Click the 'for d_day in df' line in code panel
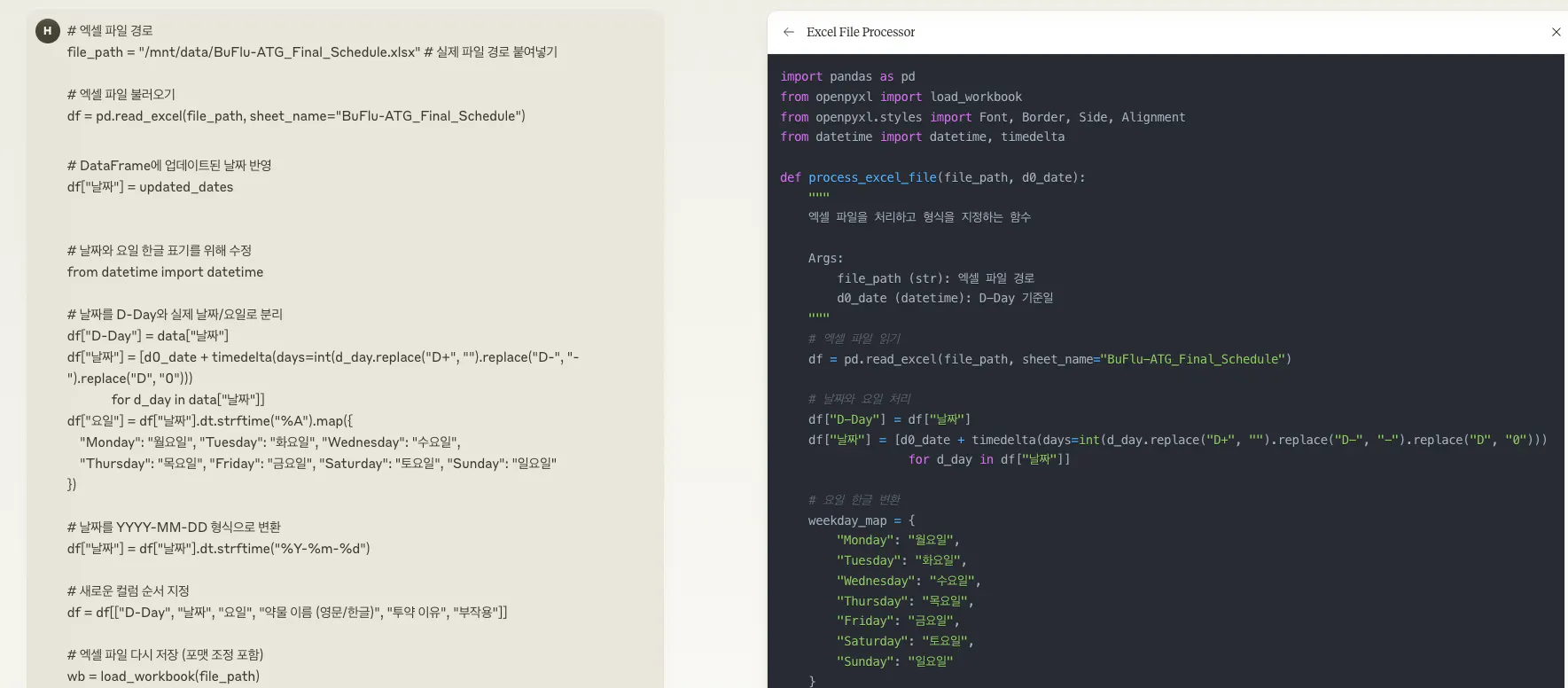This screenshot has width=1568, height=688. tap(988, 459)
